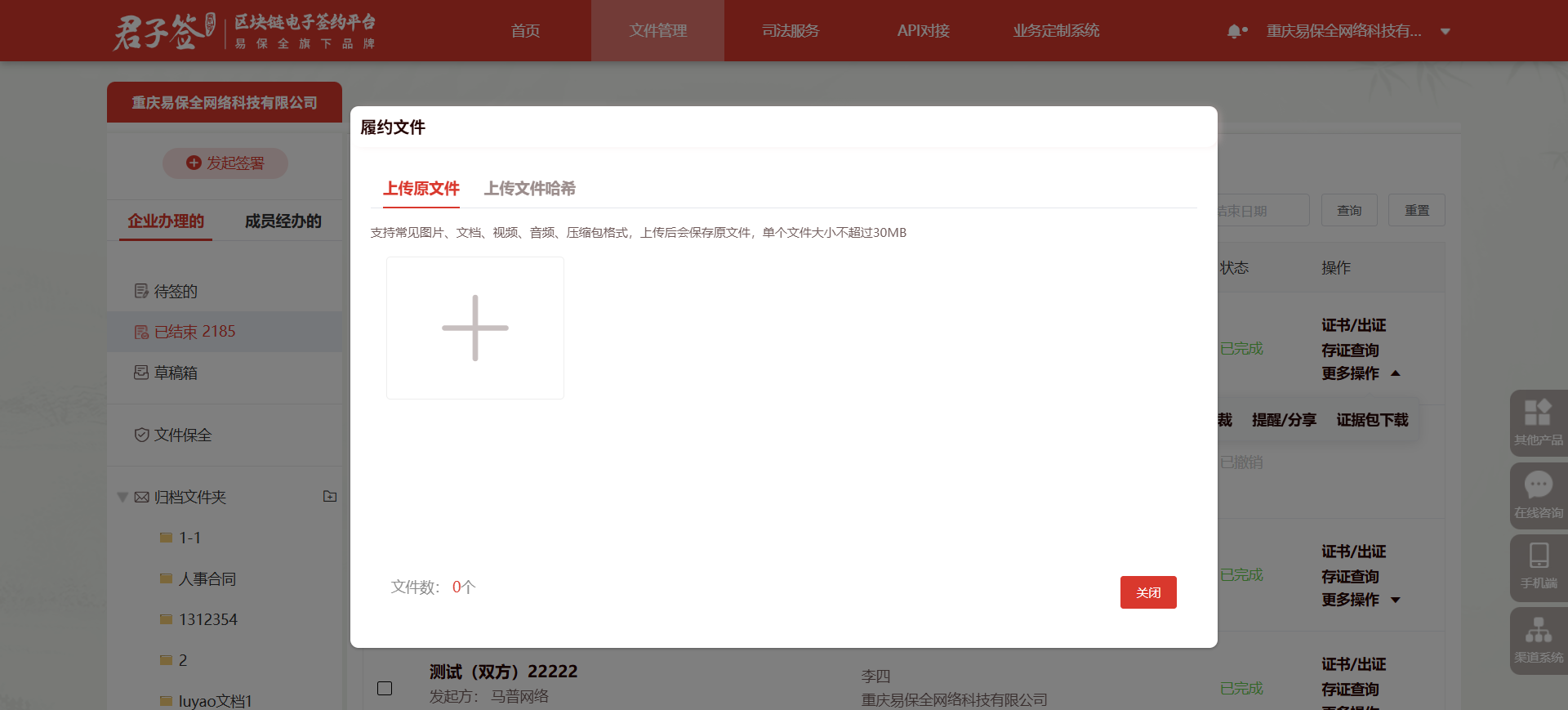Switch to 成员经办的 tab
Image resolution: width=1568 pixels, height=710 pixels.
283,221
